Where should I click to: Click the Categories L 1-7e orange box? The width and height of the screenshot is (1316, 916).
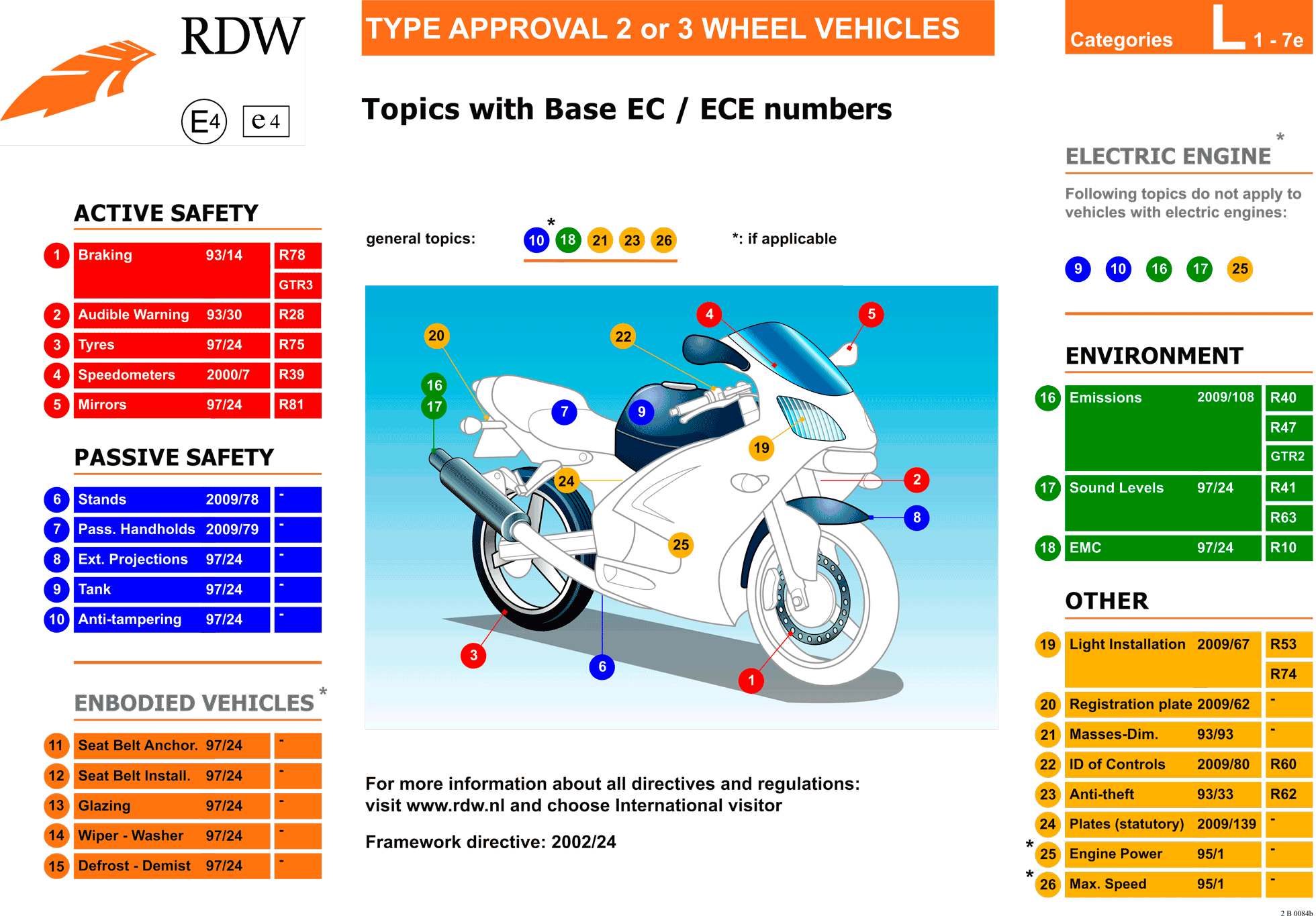click(x=1188, y=28)
